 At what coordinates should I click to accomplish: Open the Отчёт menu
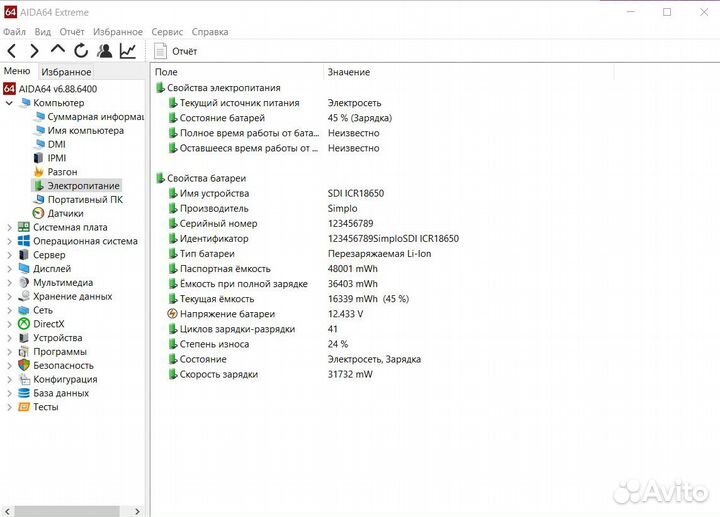coord(72,32)
